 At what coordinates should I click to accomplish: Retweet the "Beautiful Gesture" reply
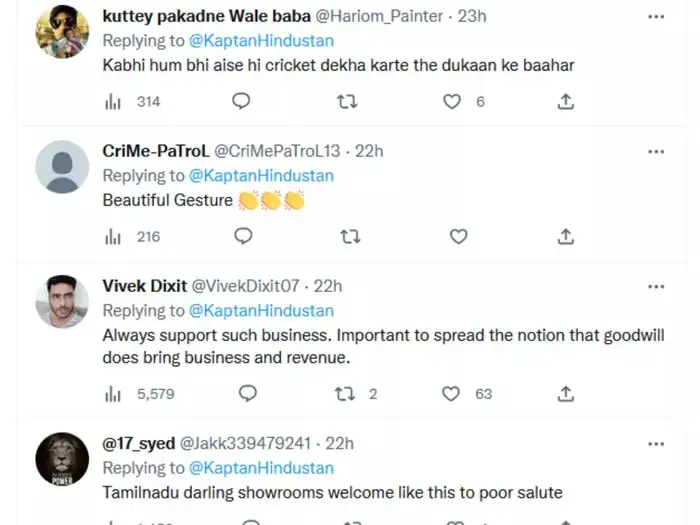tap(349, 237)
